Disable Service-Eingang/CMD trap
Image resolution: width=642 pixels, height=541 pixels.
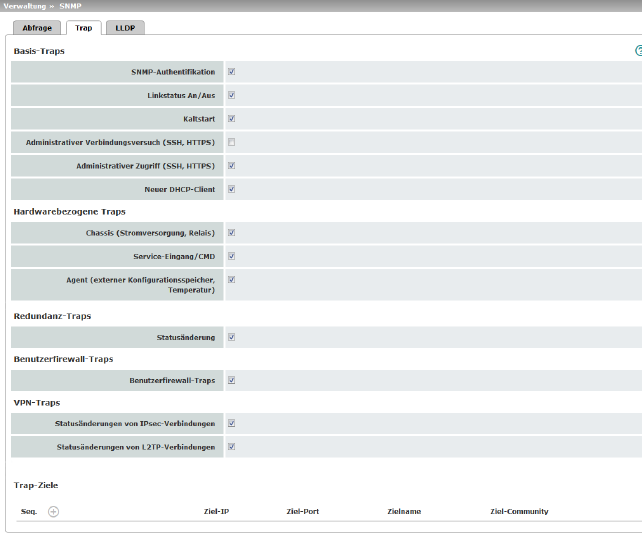231,256
